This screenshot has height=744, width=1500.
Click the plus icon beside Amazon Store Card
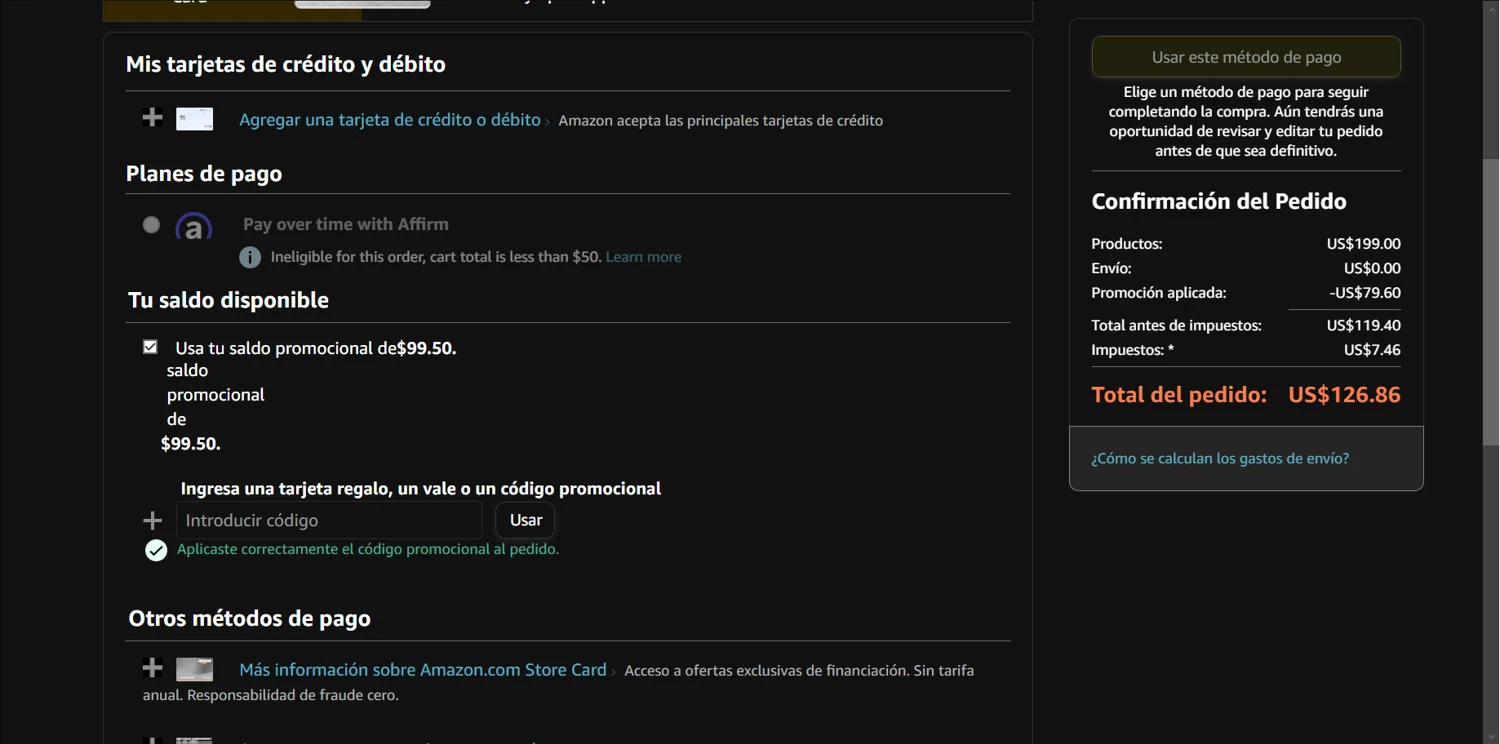pyautogui.click(x=152, y=668)
